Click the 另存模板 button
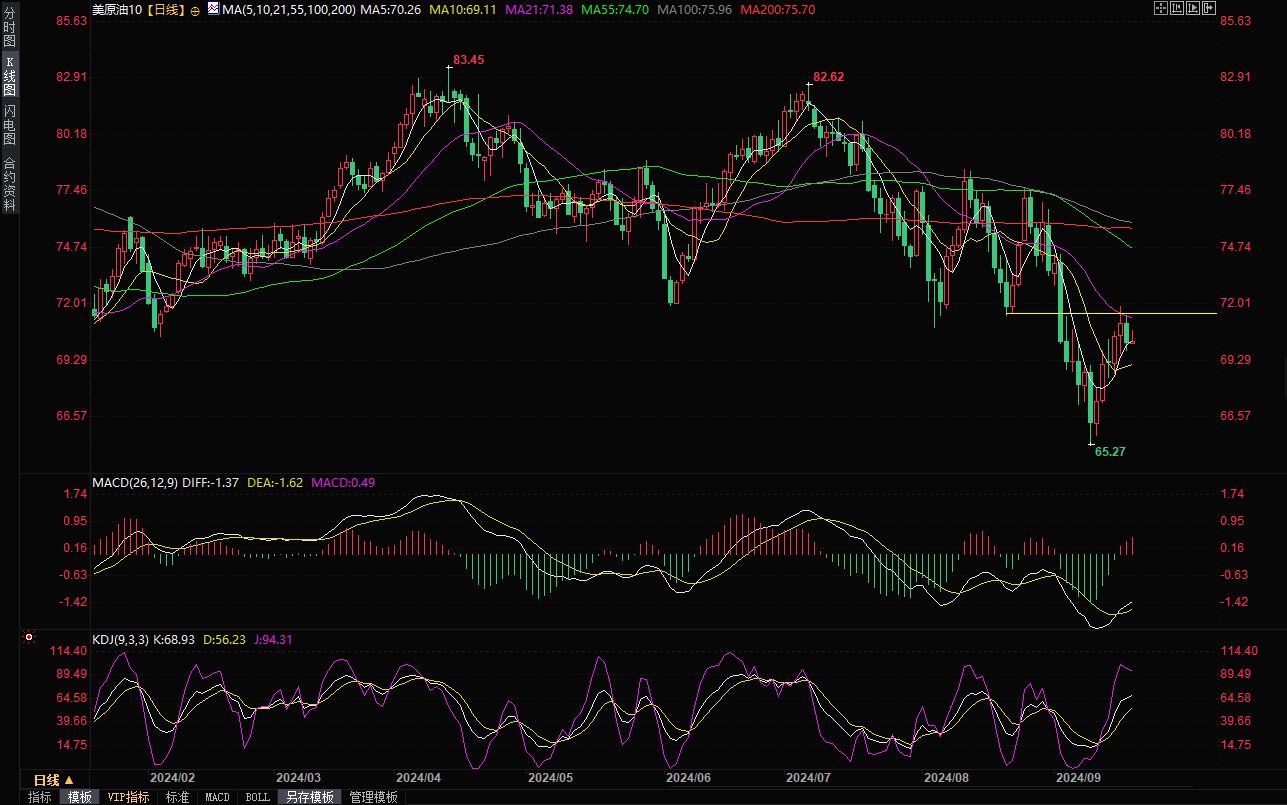Viewport: 1287px width, 805px height. pyautogui.click(x=309, y=797)
